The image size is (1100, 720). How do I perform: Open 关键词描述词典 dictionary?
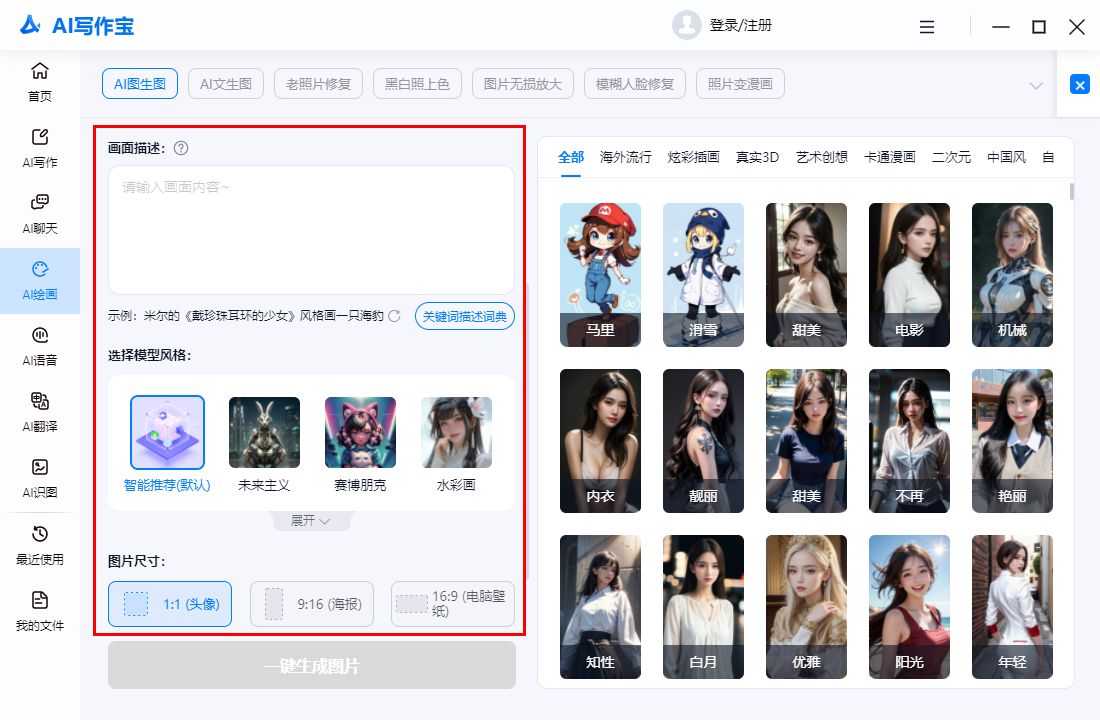pyautogui.click(x=464, y=316)
